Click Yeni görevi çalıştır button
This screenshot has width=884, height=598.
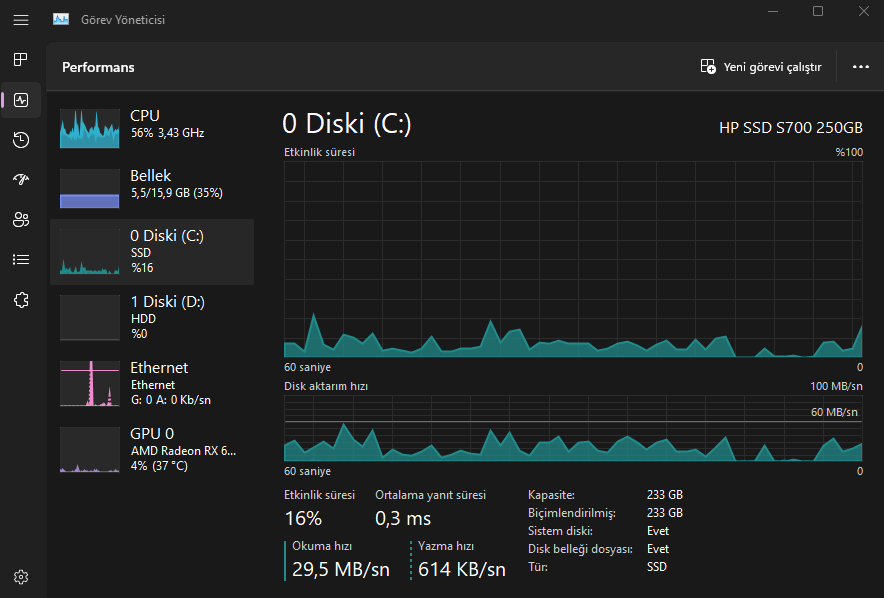(x=761, y=67)
